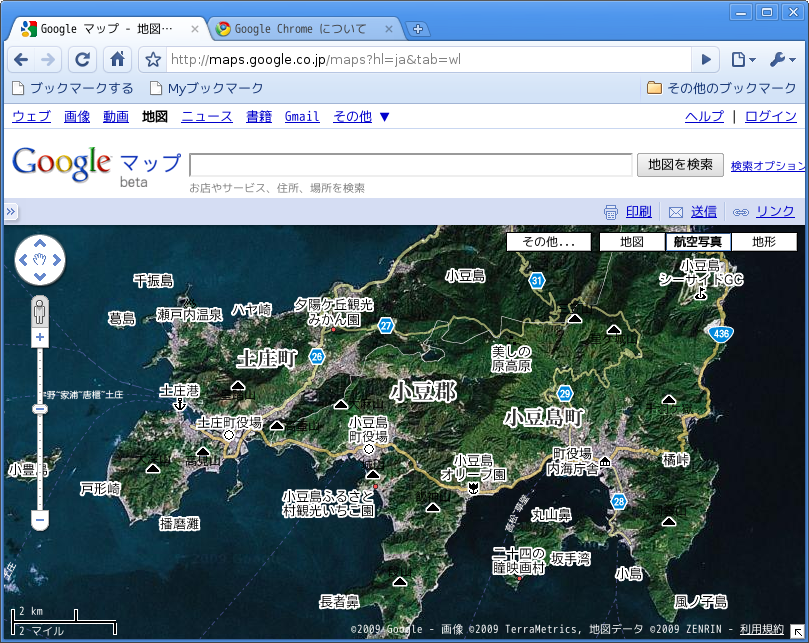Image resolution: width=809 pixels, height=643 pixels.
Task: Switch to 地形 terrain view
Action: [763, 242]
